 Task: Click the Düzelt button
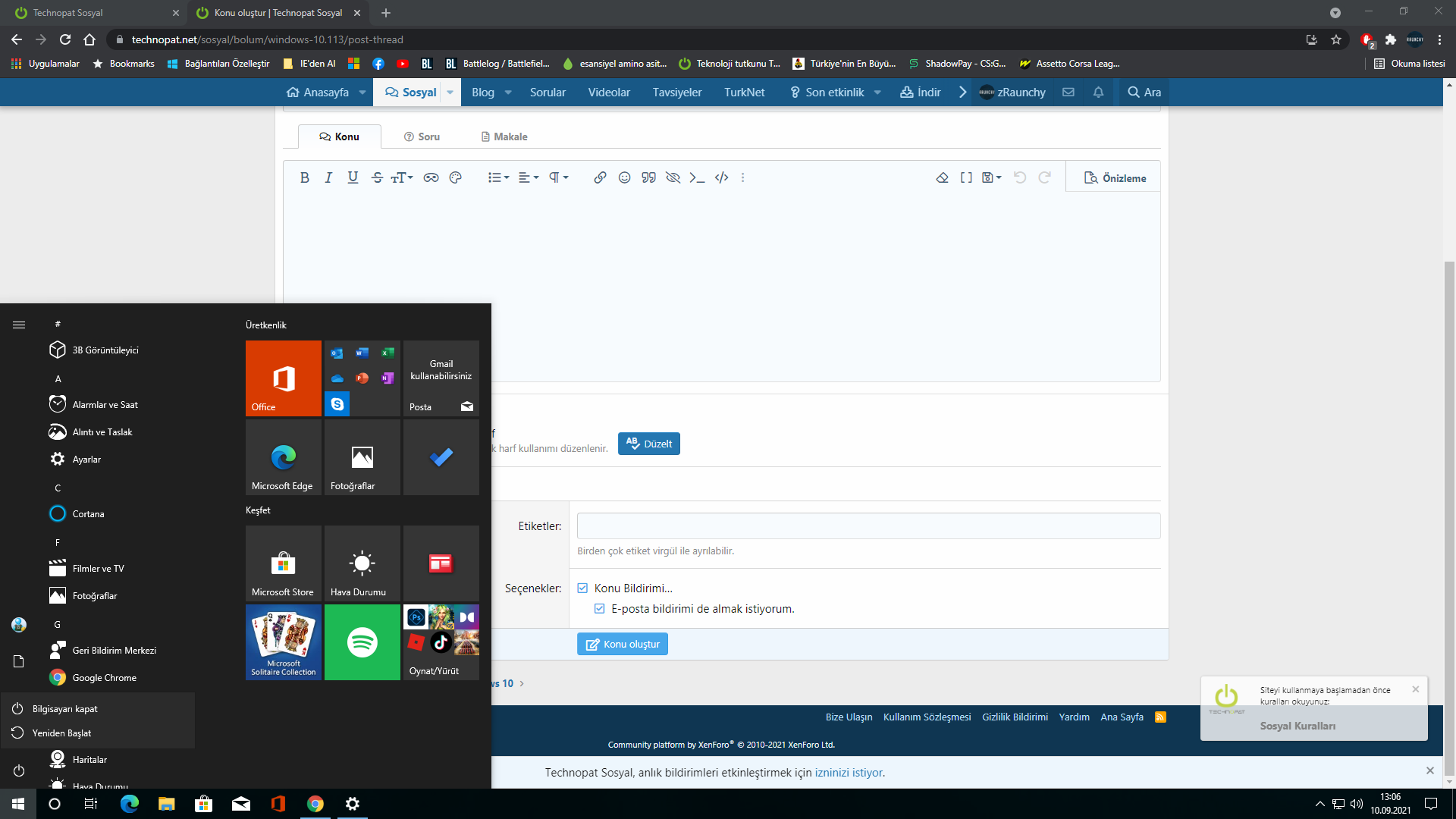point(649,444)
